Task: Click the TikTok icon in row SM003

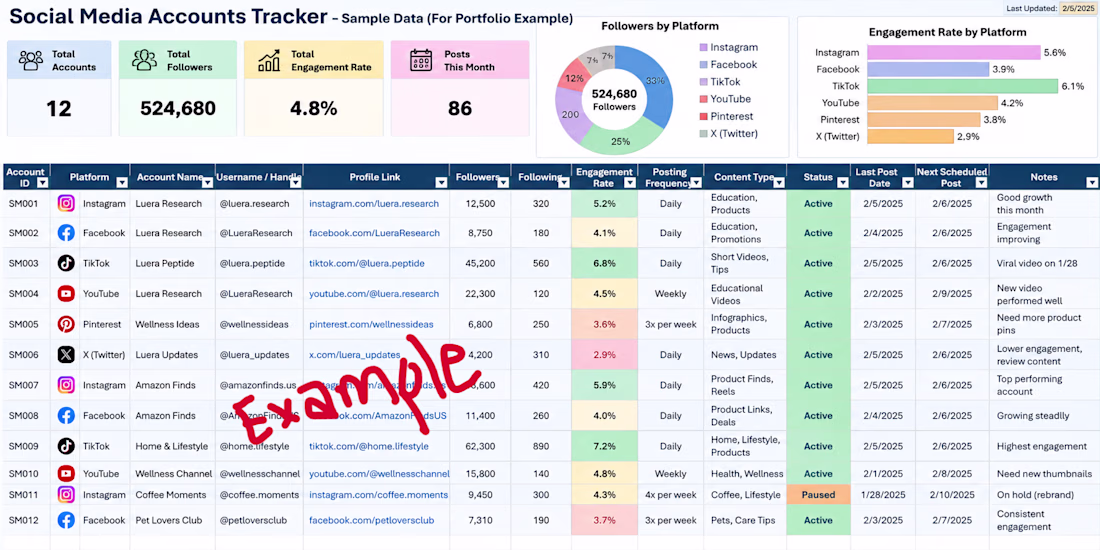Action: [66, 263]
